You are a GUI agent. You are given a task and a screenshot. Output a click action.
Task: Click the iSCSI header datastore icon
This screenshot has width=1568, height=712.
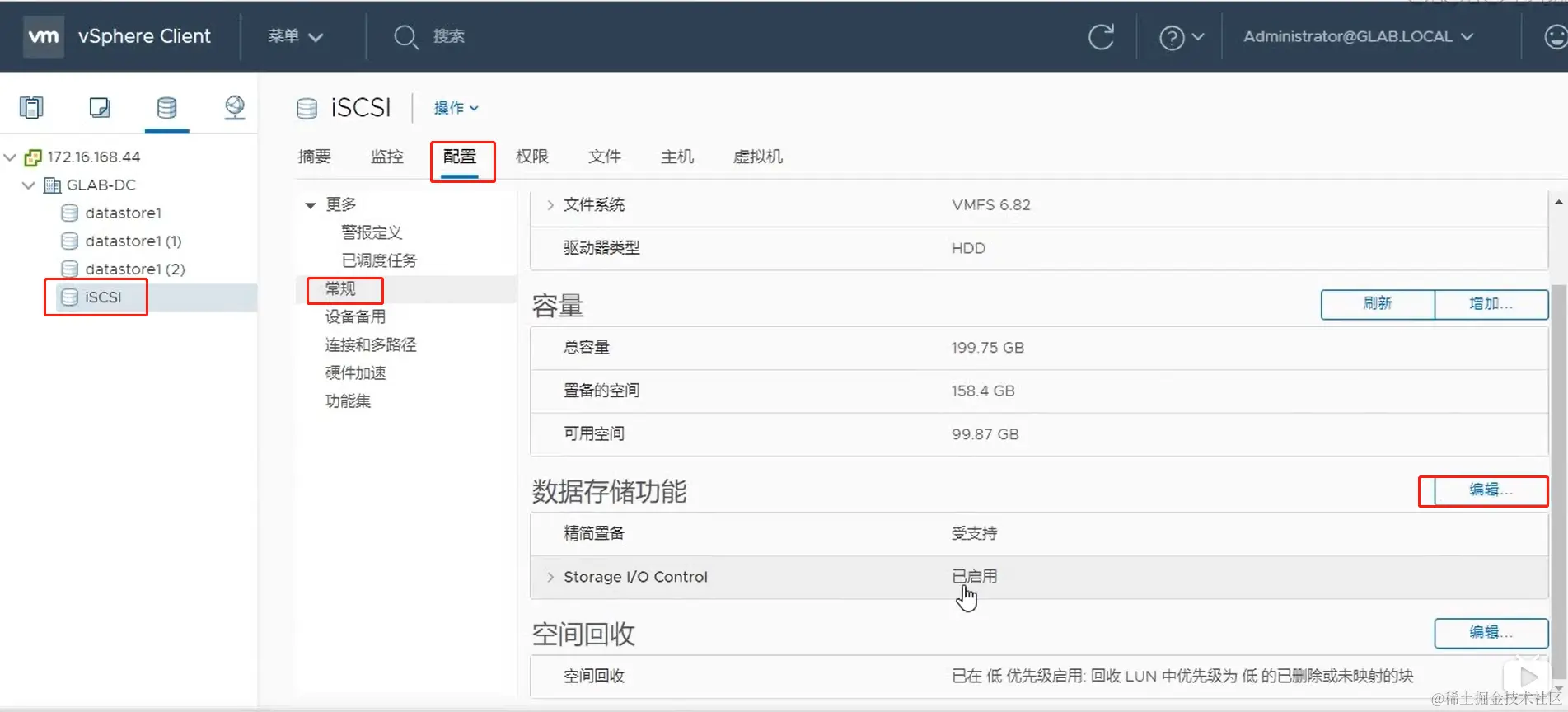click(307, 109)
